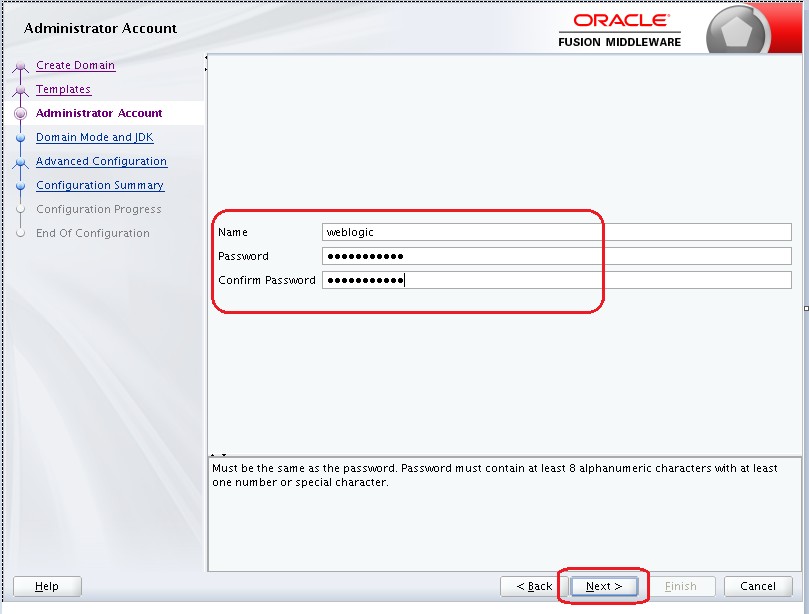
Task: Open the Advanced Configuration step link
Action: point(102,161)
